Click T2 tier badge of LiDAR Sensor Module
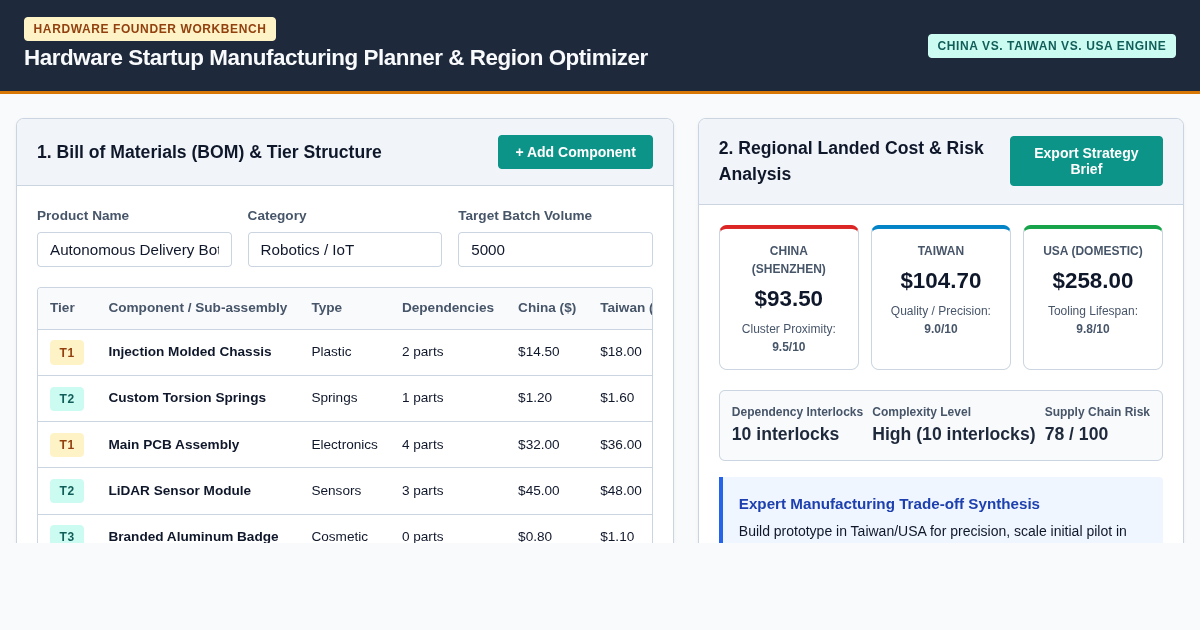 [67, 491]
